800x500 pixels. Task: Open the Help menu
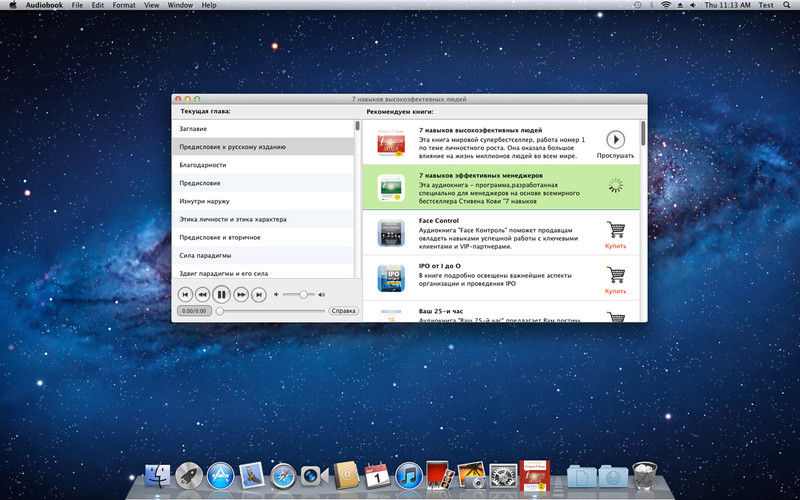209,5
